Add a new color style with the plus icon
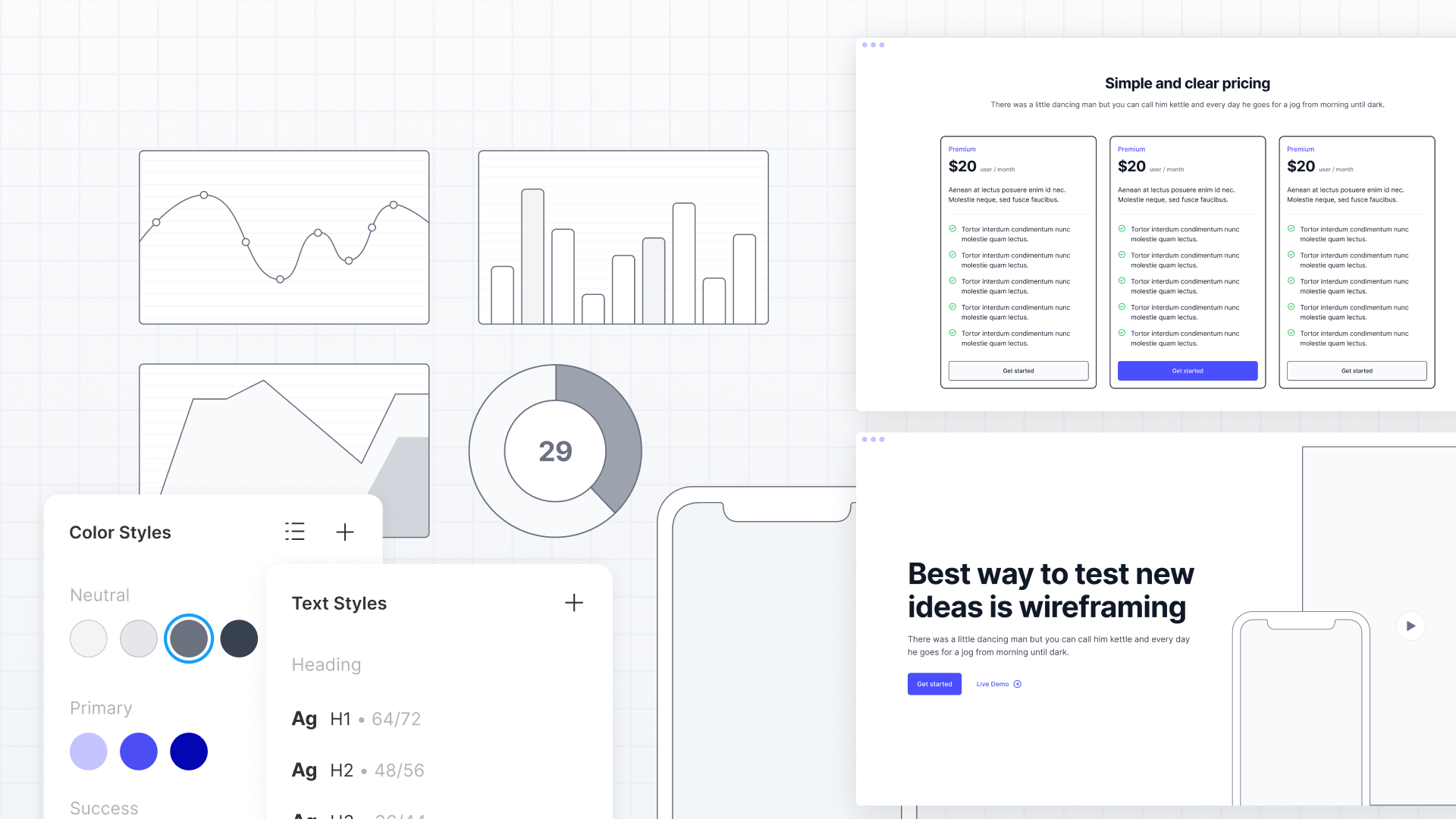Screen dimensions: 1456x819 345,532
